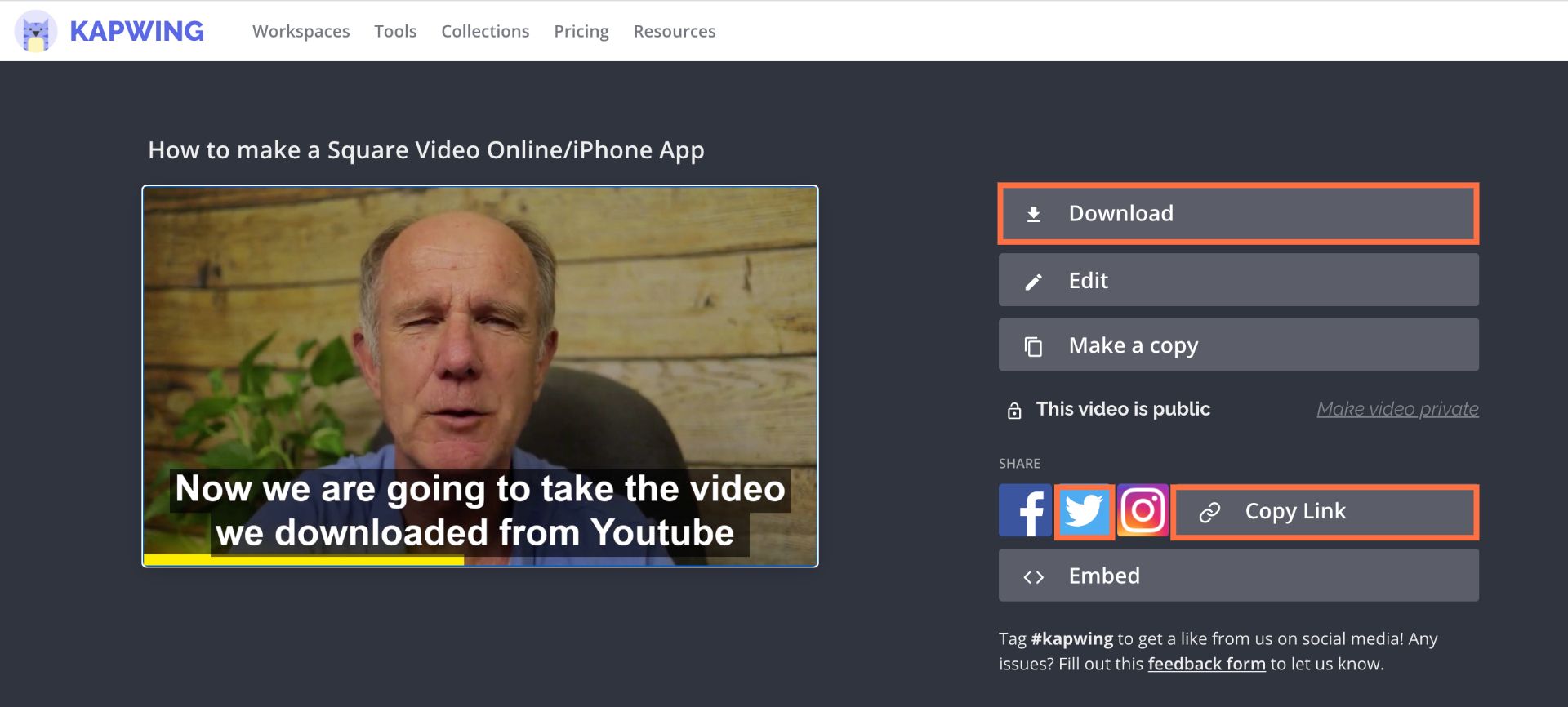Open the Tools menu
The height and width of the screenshot is (707, 1568).
click(x=395, y=31)
